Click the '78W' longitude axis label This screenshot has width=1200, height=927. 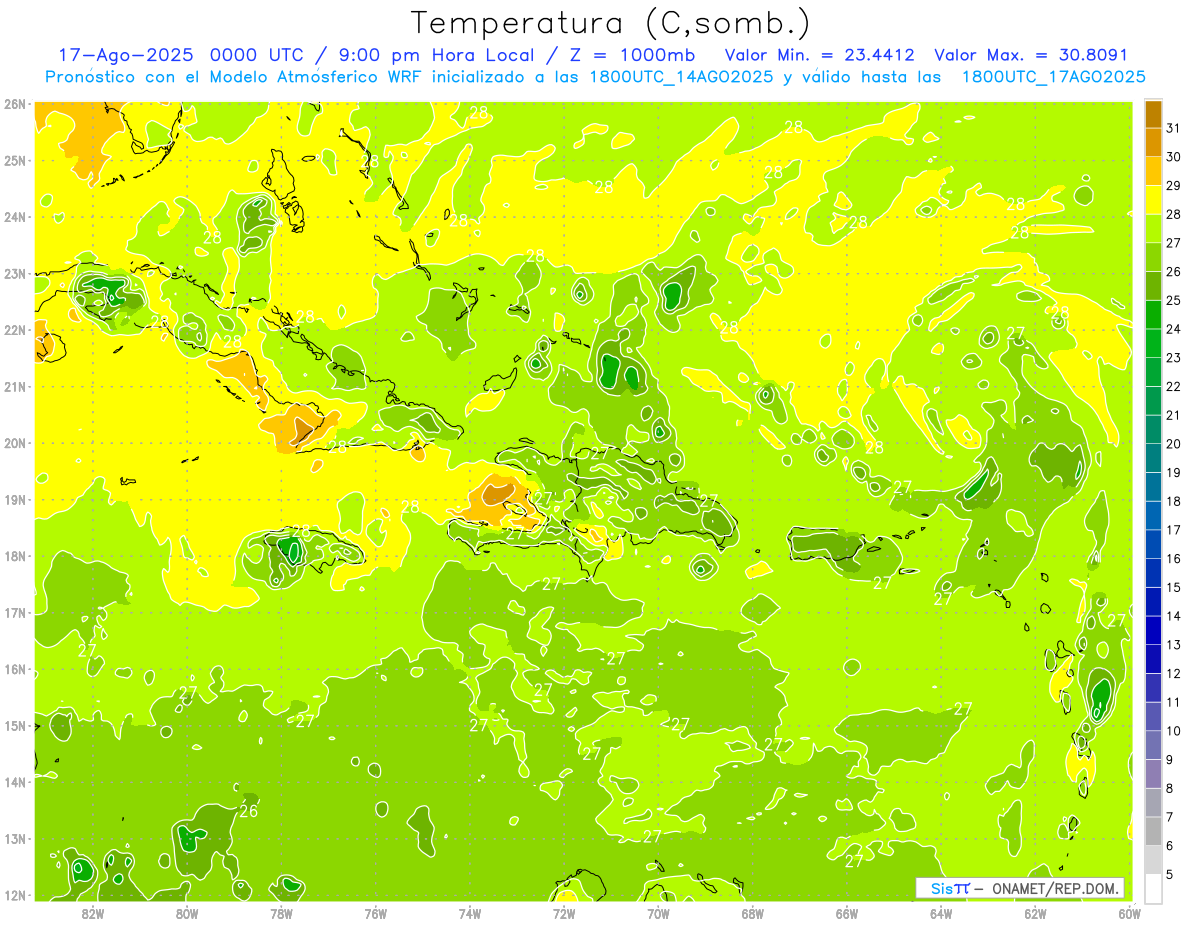pyautogui.click(x=281, y=913)
